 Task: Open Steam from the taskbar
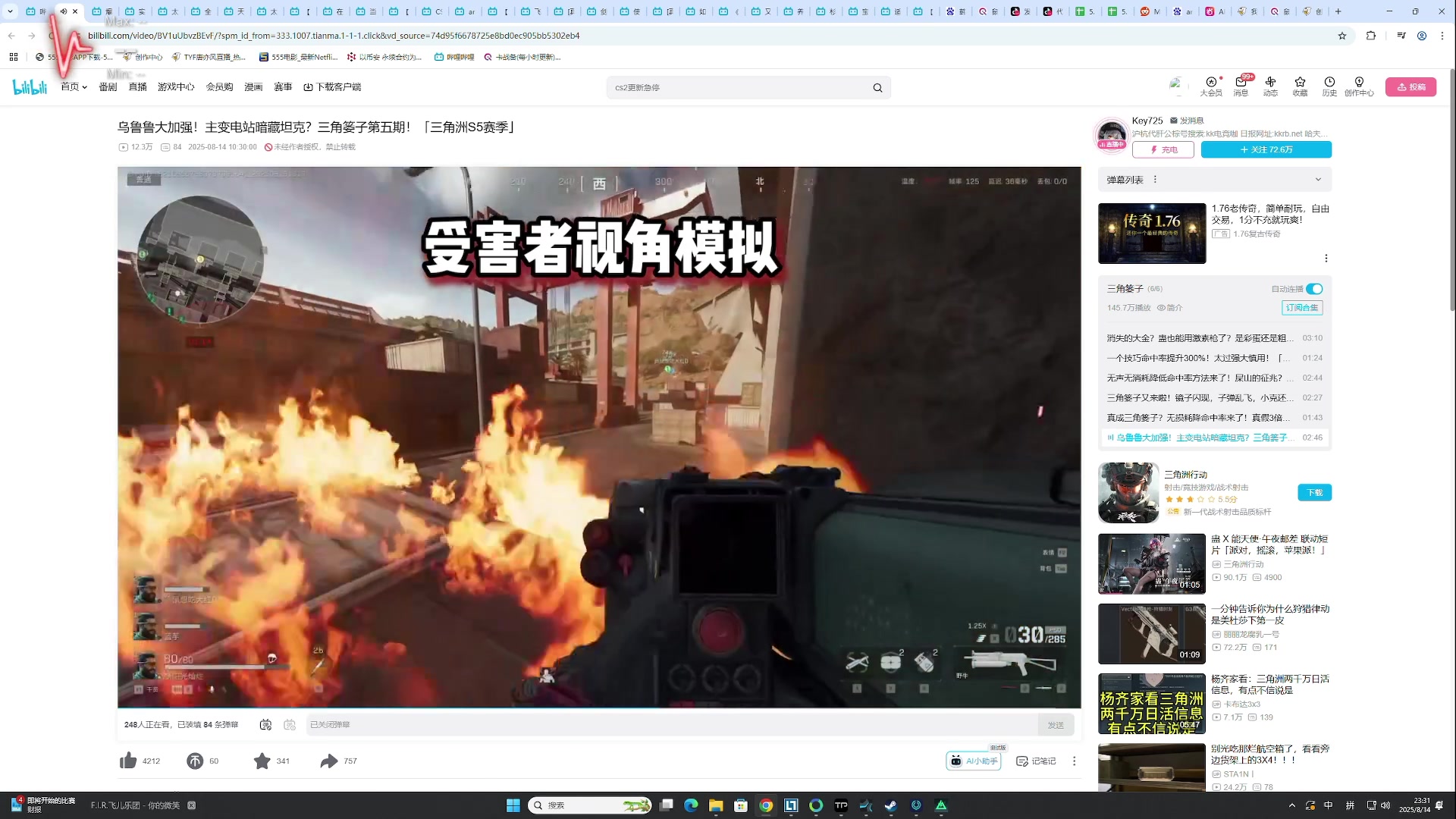pos(891,805)
